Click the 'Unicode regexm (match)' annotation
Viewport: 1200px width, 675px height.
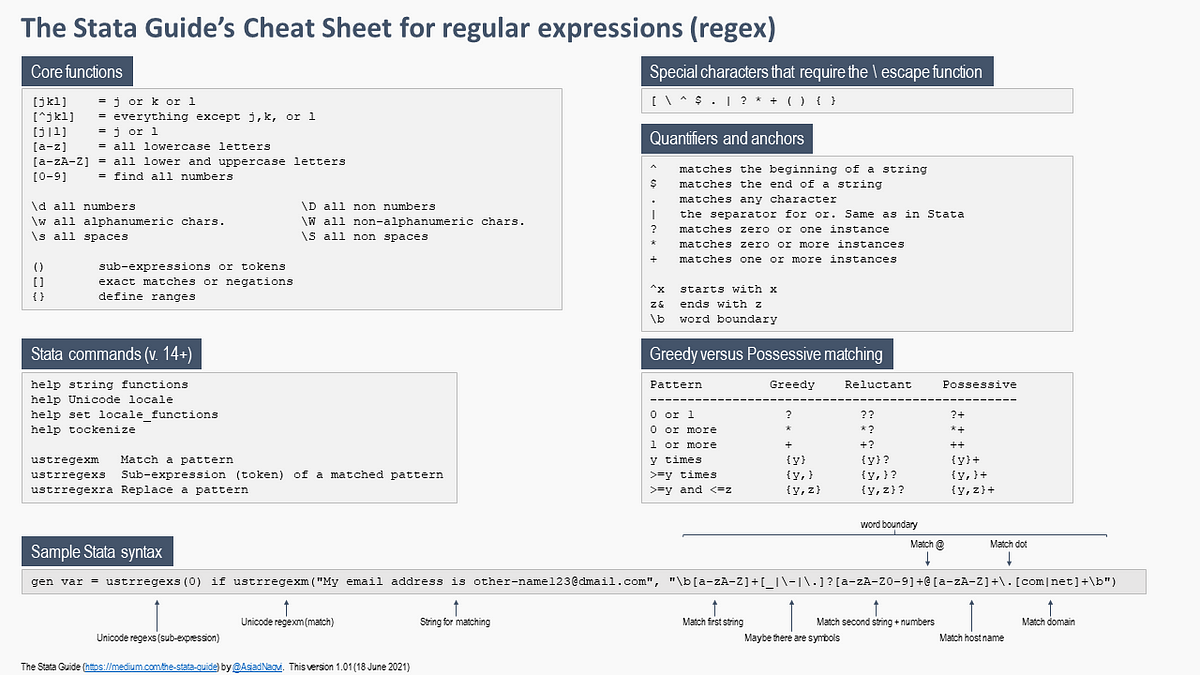pyautogui.click(x=288, y=622)
